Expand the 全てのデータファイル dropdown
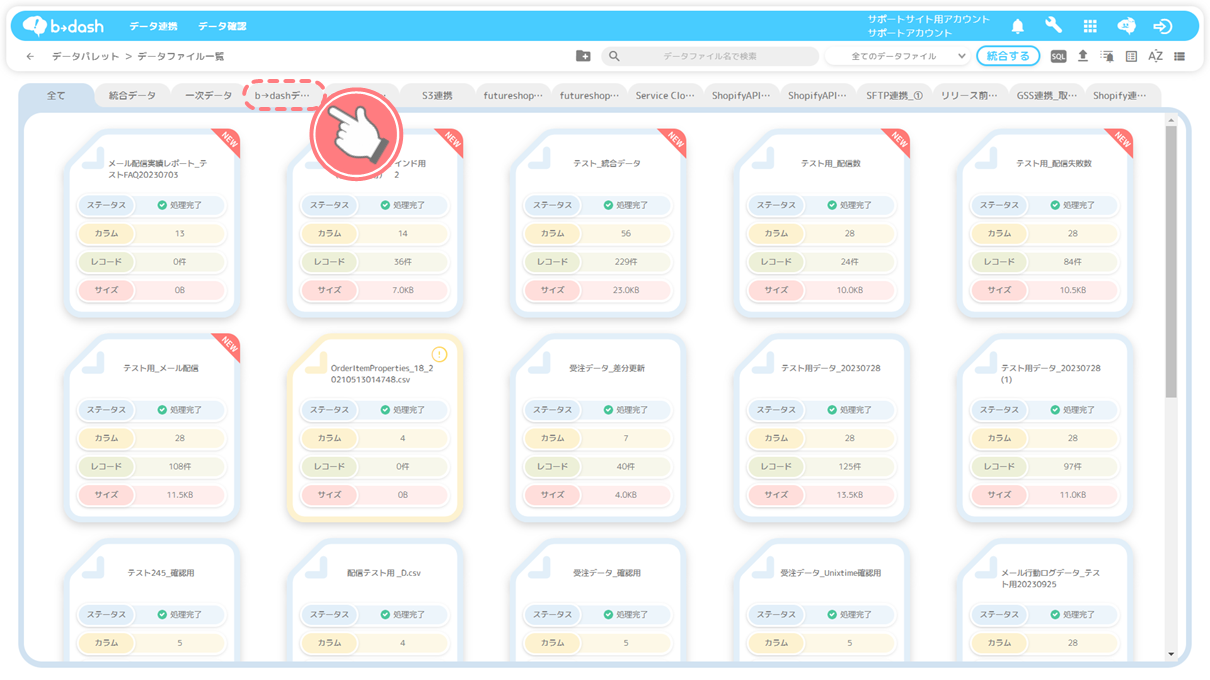Viewport: 1210px width, 680px height. pos(897,57)
